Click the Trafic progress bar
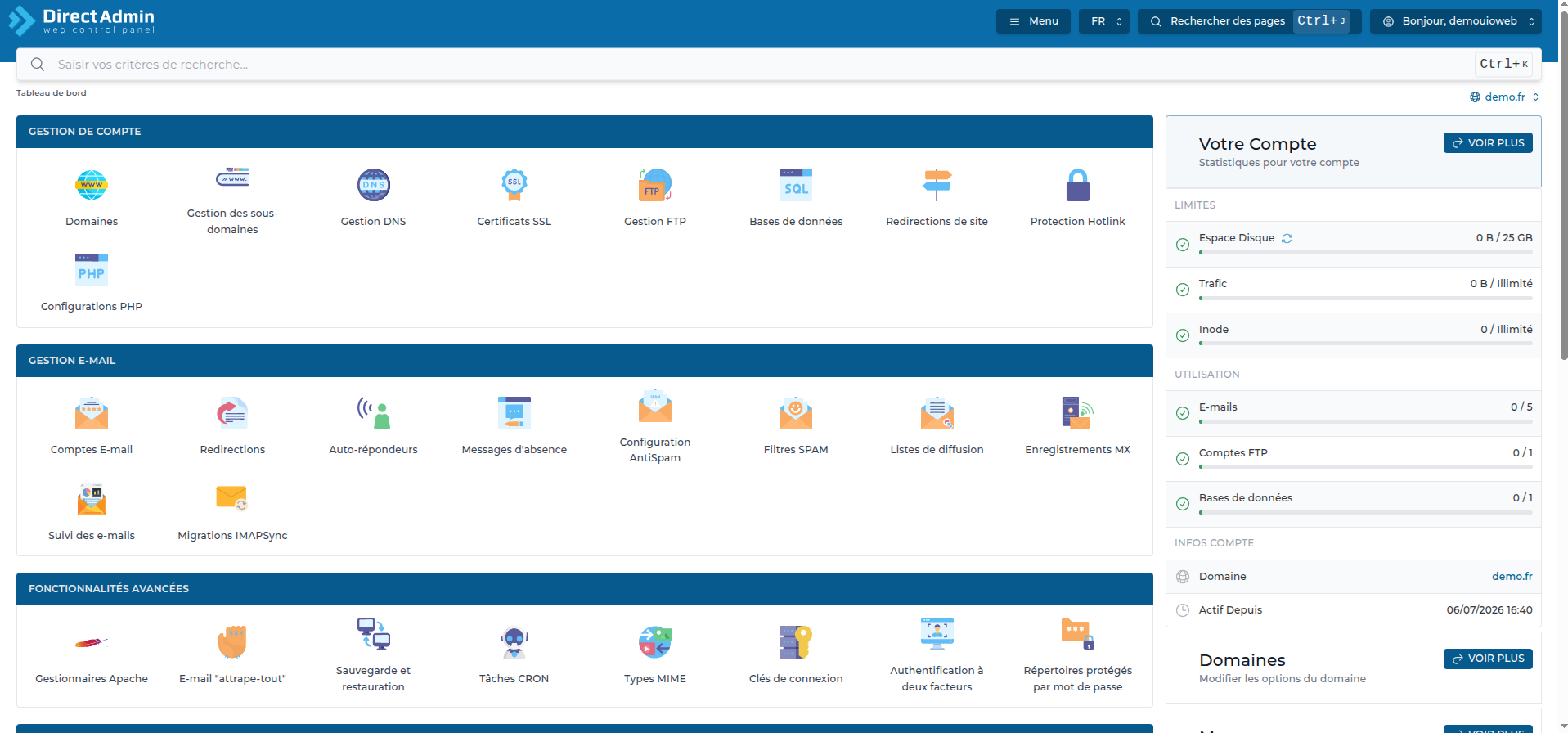Screen dimensions: 1568x733 click(x=1365, y=299)
